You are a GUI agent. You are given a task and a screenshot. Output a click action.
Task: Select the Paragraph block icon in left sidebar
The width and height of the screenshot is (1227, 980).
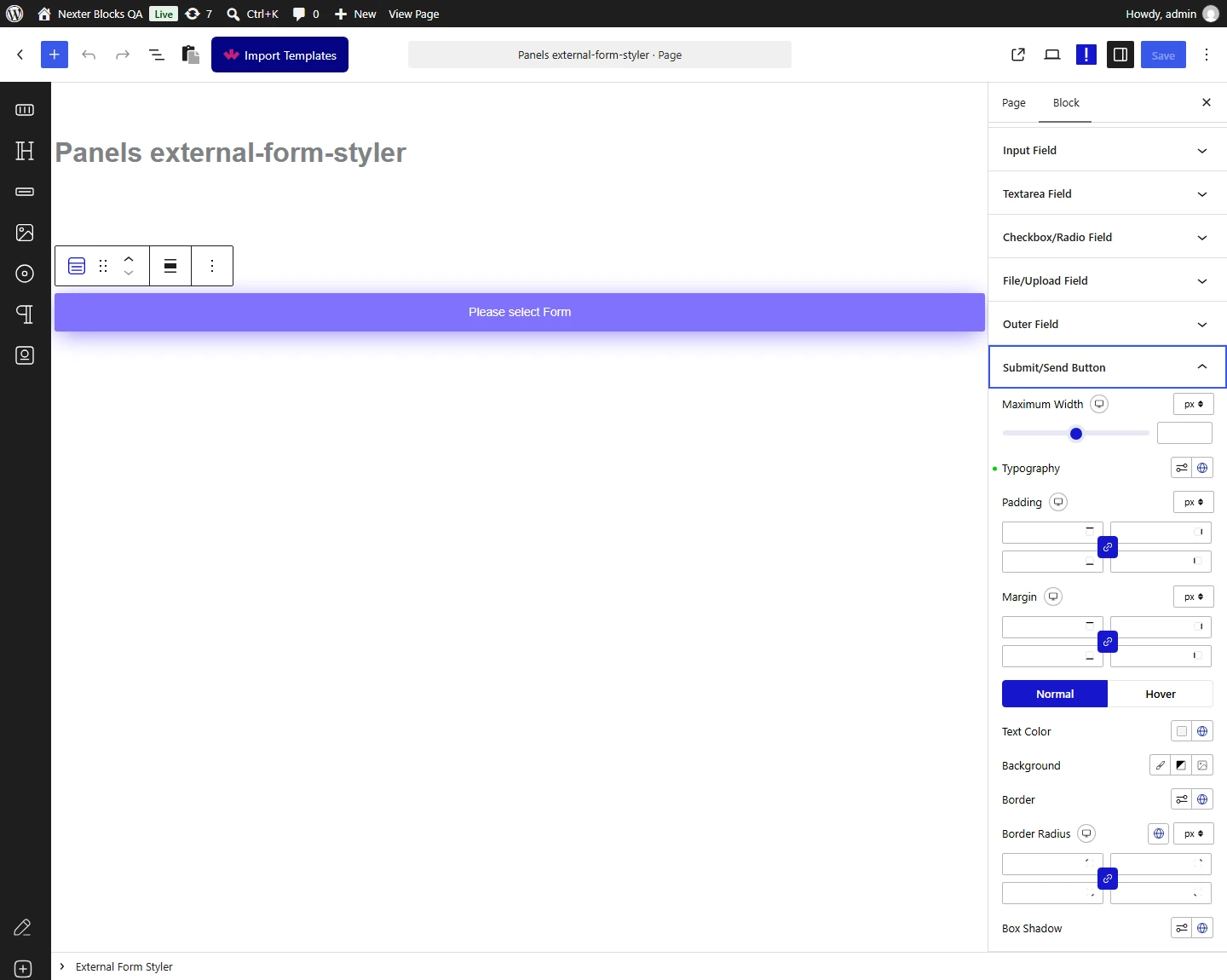[25, 314]
